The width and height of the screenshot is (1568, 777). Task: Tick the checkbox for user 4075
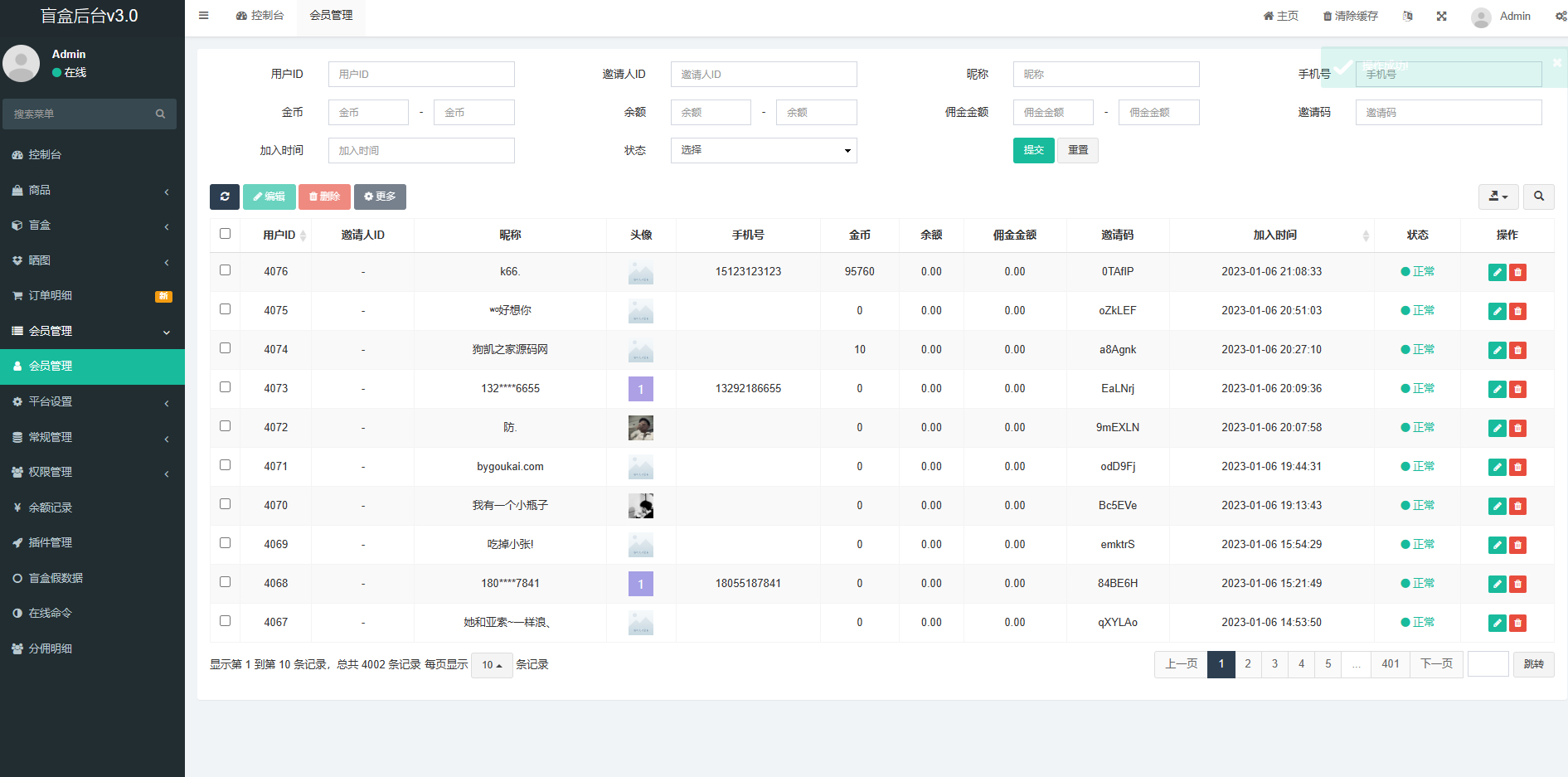[225, 309]
